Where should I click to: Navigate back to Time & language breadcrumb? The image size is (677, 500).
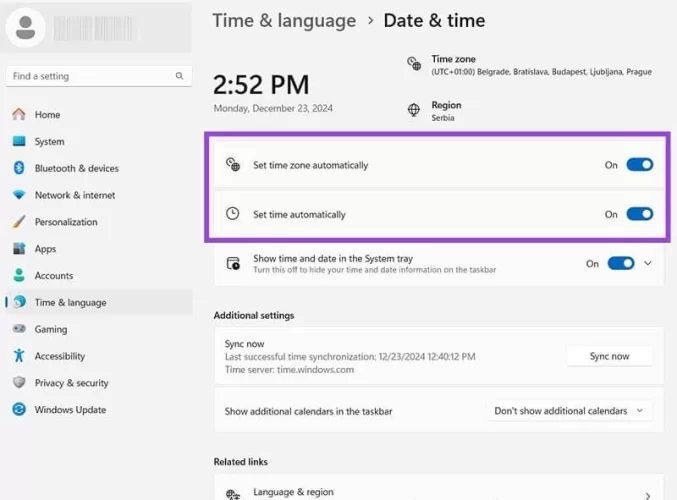tap(284, 20)
